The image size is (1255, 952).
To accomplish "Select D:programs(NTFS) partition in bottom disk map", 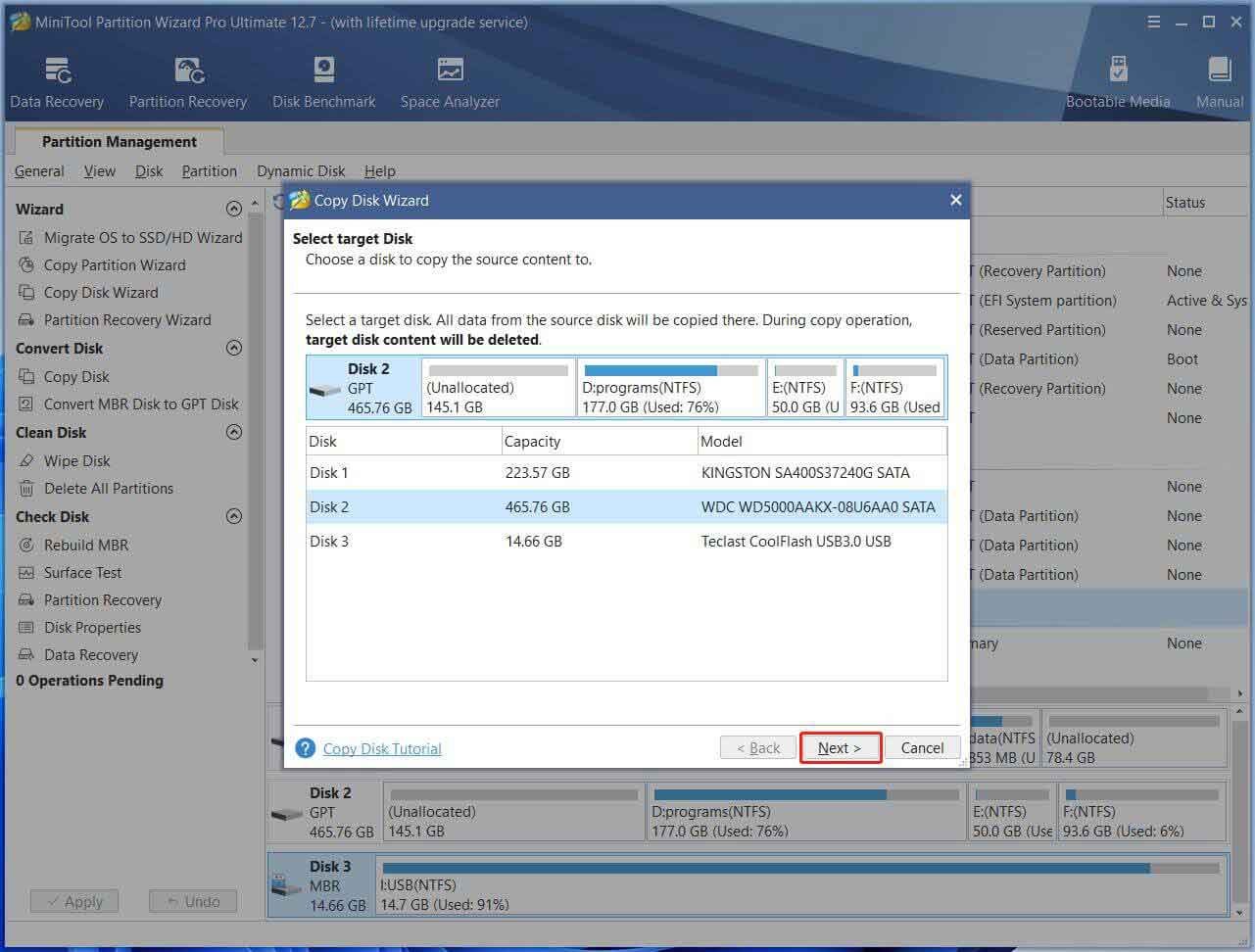I will click(x=806, y=812).
